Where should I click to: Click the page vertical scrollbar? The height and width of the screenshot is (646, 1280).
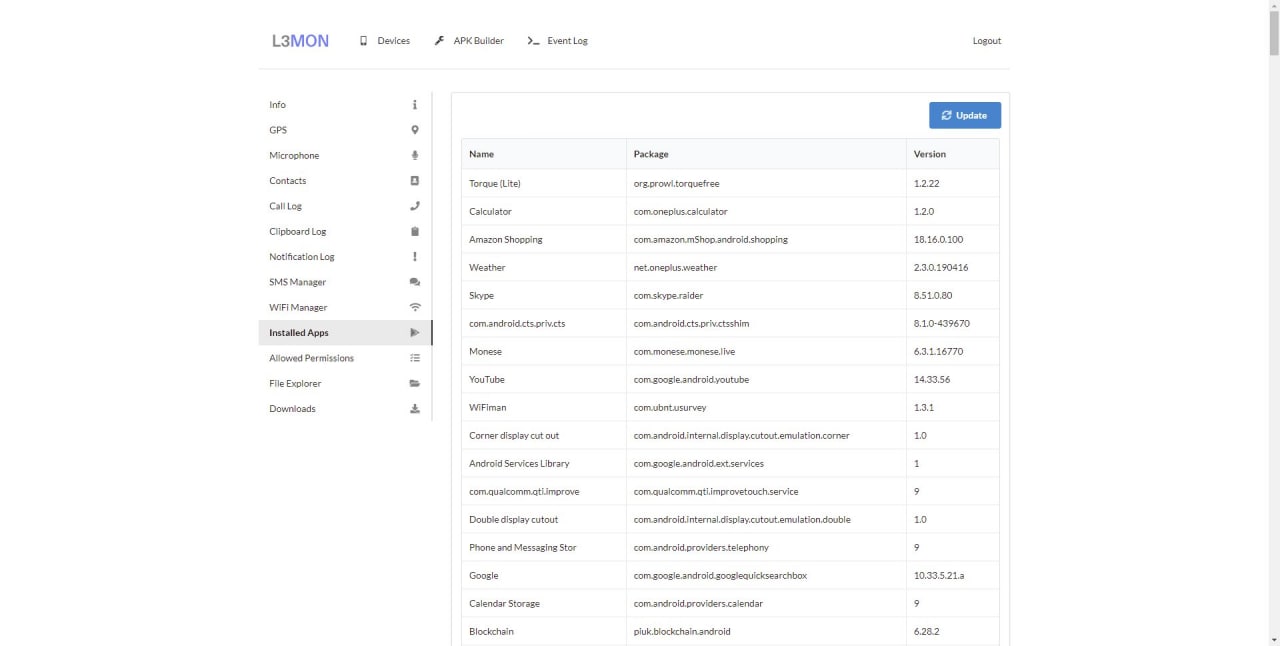coord(1273,300)
